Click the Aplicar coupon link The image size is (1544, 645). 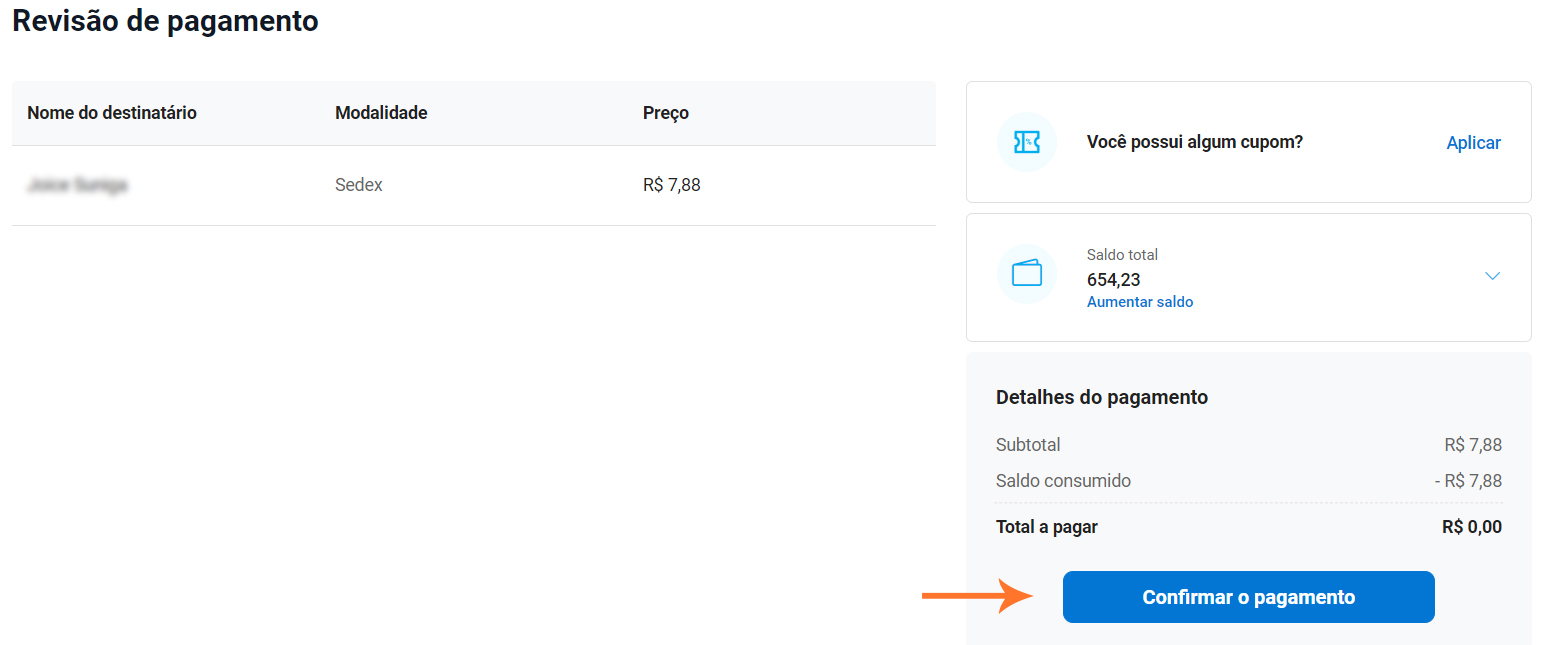click(x=1473, y=143)
